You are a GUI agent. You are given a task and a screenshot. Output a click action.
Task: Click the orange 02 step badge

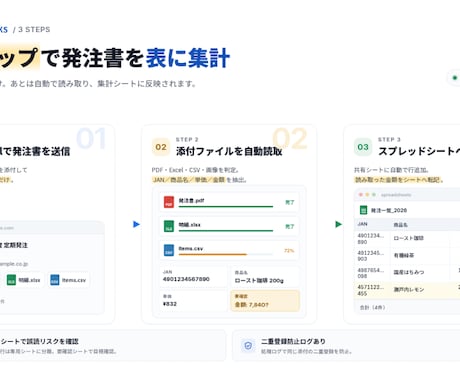(x=161, y=147)
